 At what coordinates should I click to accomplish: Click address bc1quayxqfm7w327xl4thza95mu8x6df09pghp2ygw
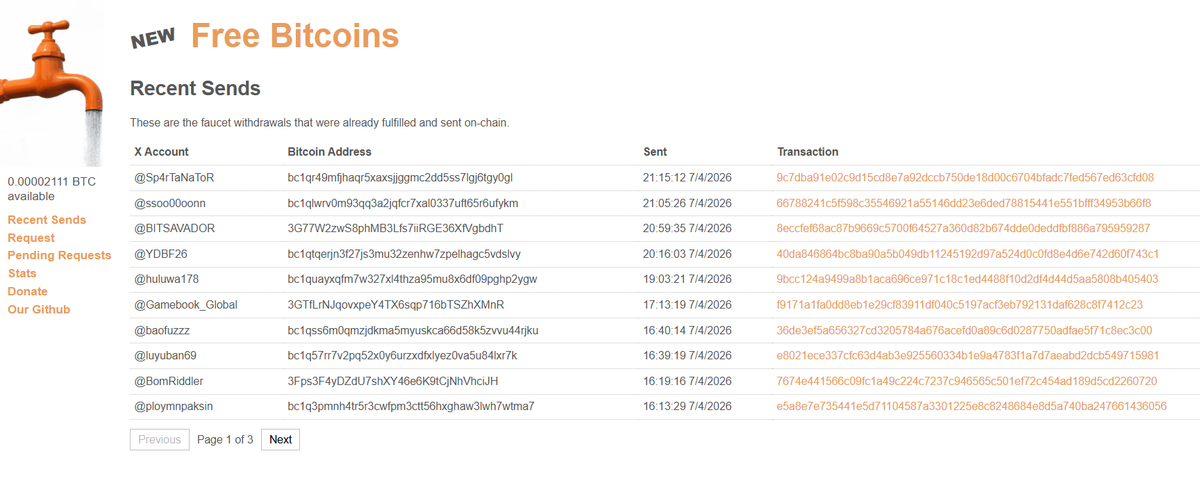pos(412,280)
